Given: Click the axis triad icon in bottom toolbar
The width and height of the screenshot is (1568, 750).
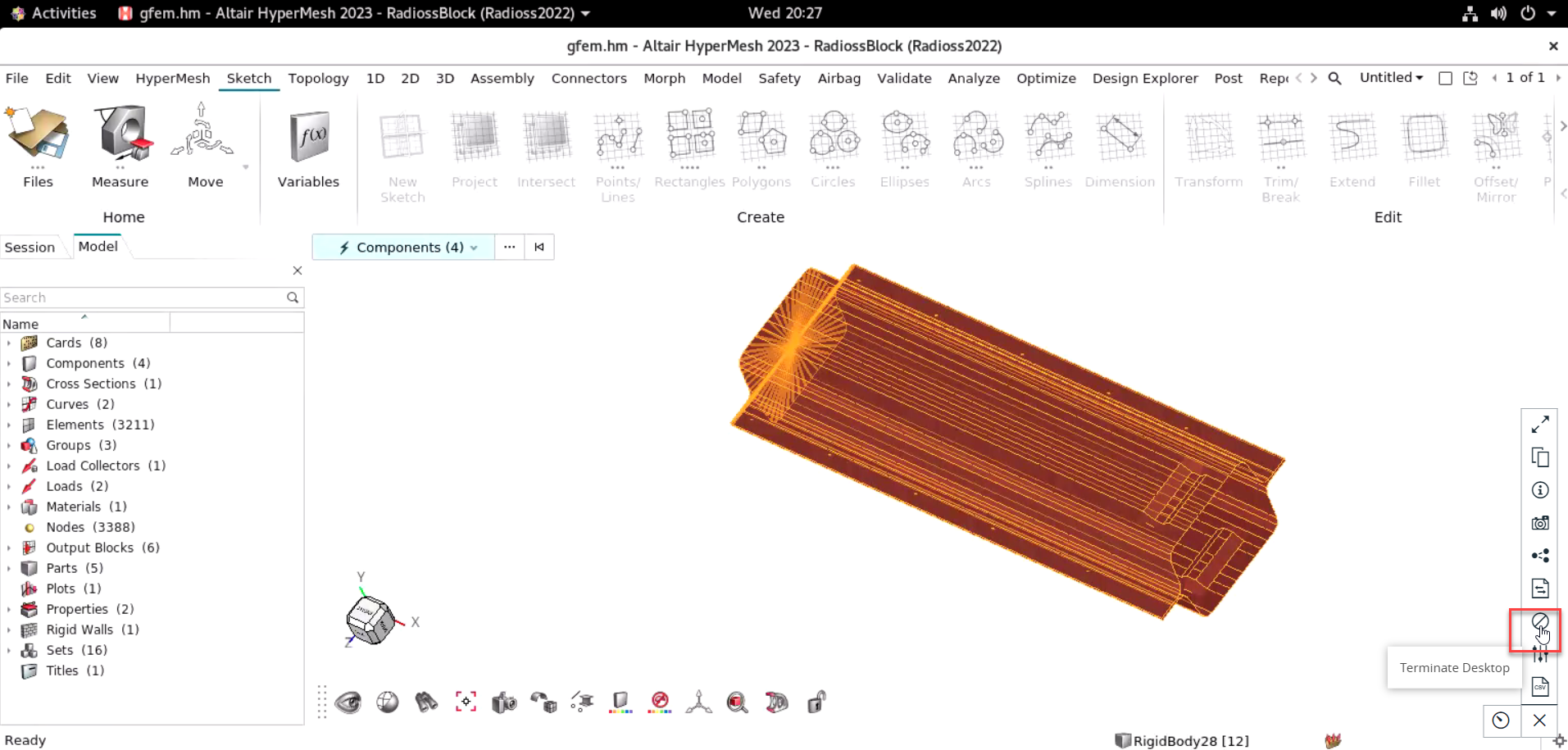Looking at the screenshot, I should click(699, 702).
